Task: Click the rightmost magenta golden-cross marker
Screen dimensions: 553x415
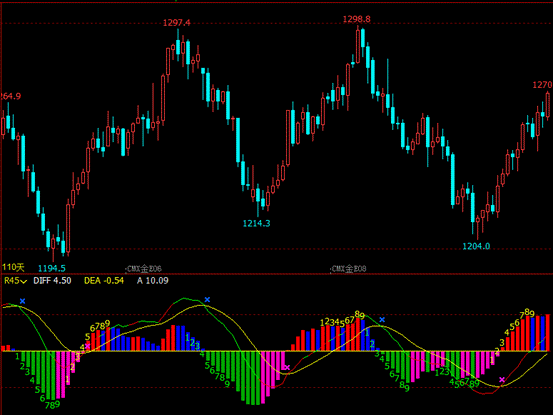Action: point(502,380)
